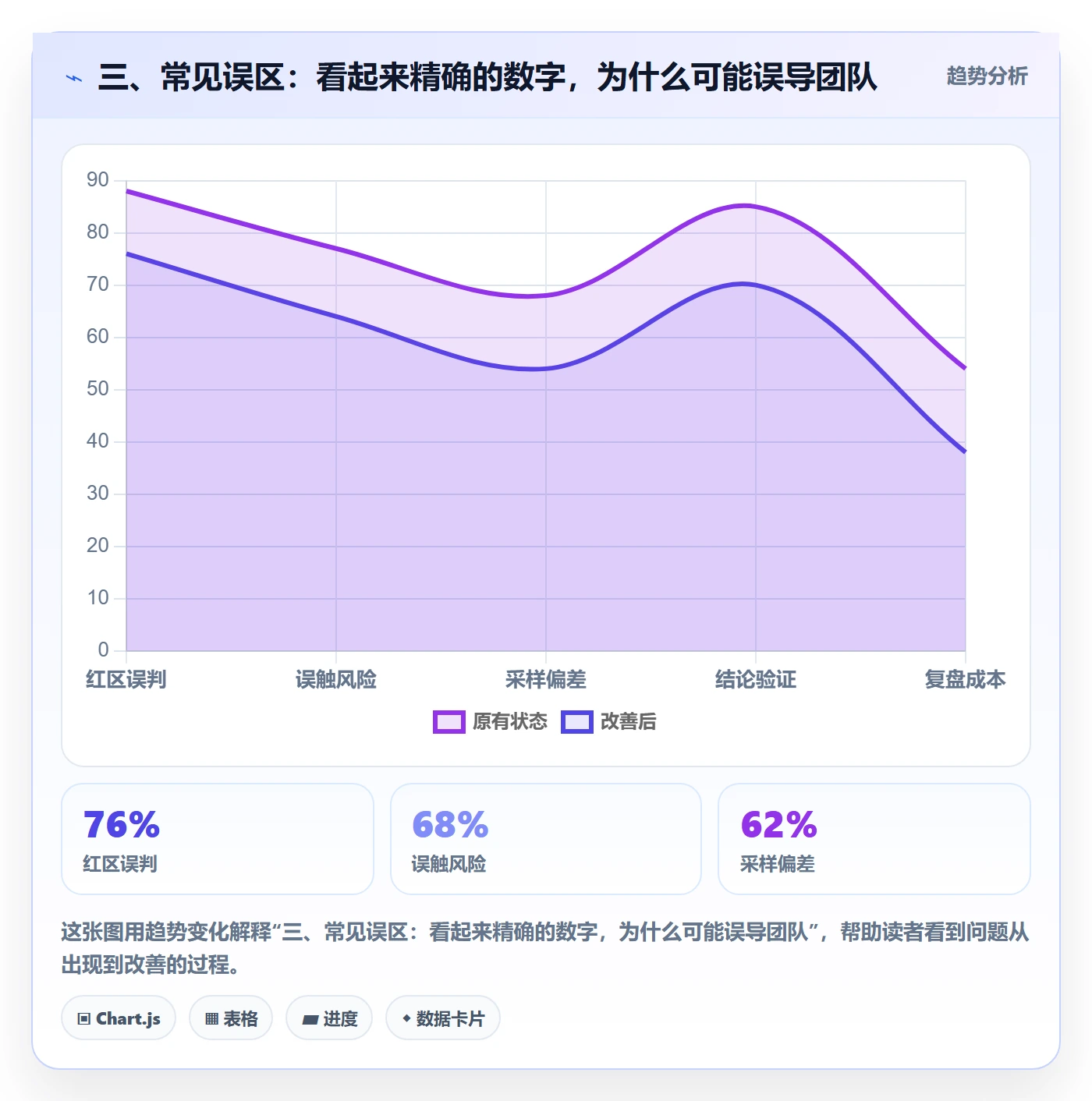Click the 复盘成本 x-axis label
This screenshot has height=1101, width=1092.
coord(965,680)
